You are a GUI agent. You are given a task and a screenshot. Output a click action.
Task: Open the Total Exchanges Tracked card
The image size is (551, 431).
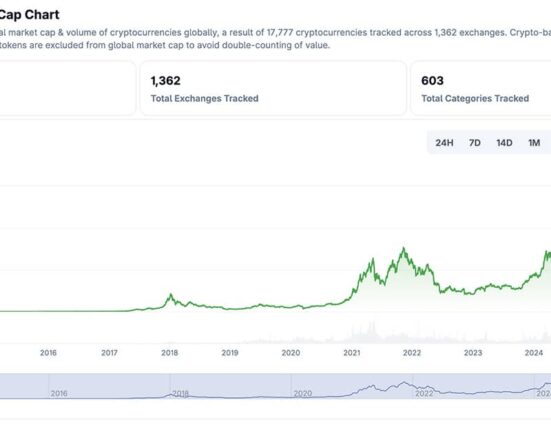tap(273, 88)
